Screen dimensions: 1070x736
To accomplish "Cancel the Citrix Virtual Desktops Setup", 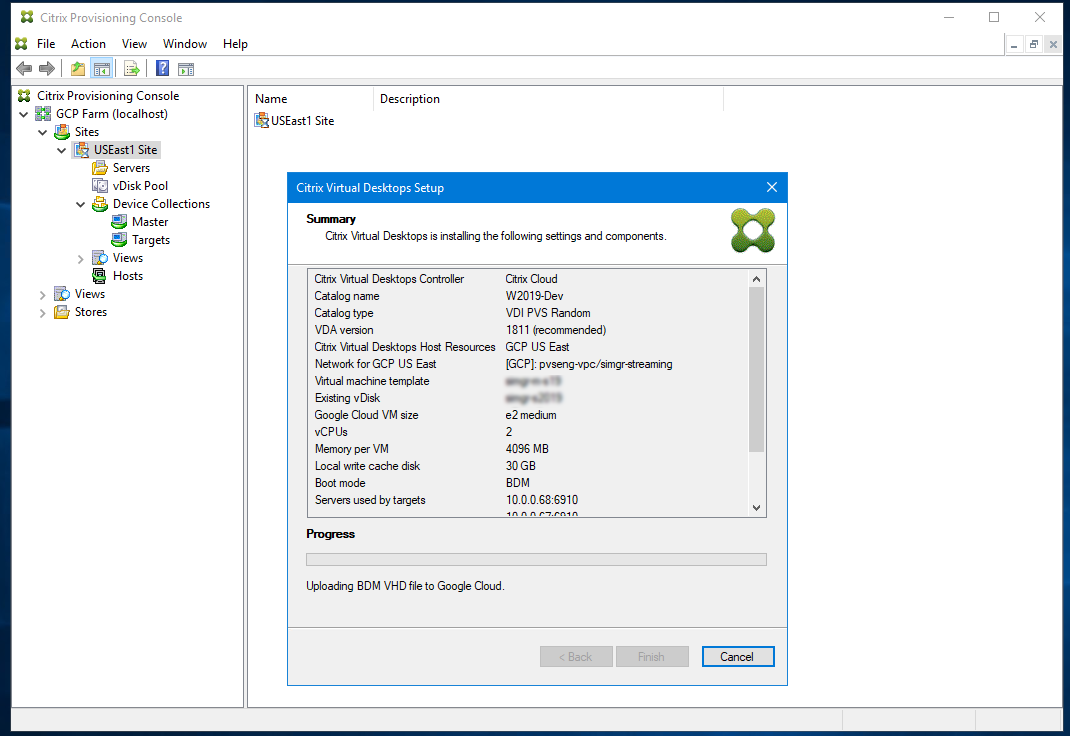I will [x=738, y=656].
